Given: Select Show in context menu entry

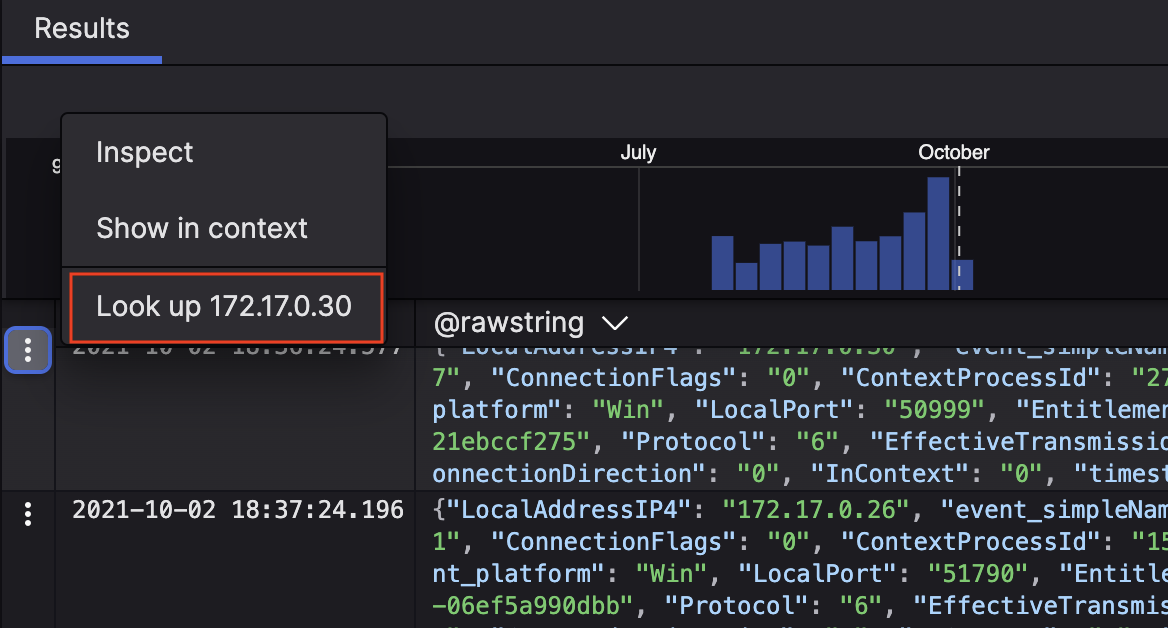Looking at the screenshot, I should (x=202, y=228).
